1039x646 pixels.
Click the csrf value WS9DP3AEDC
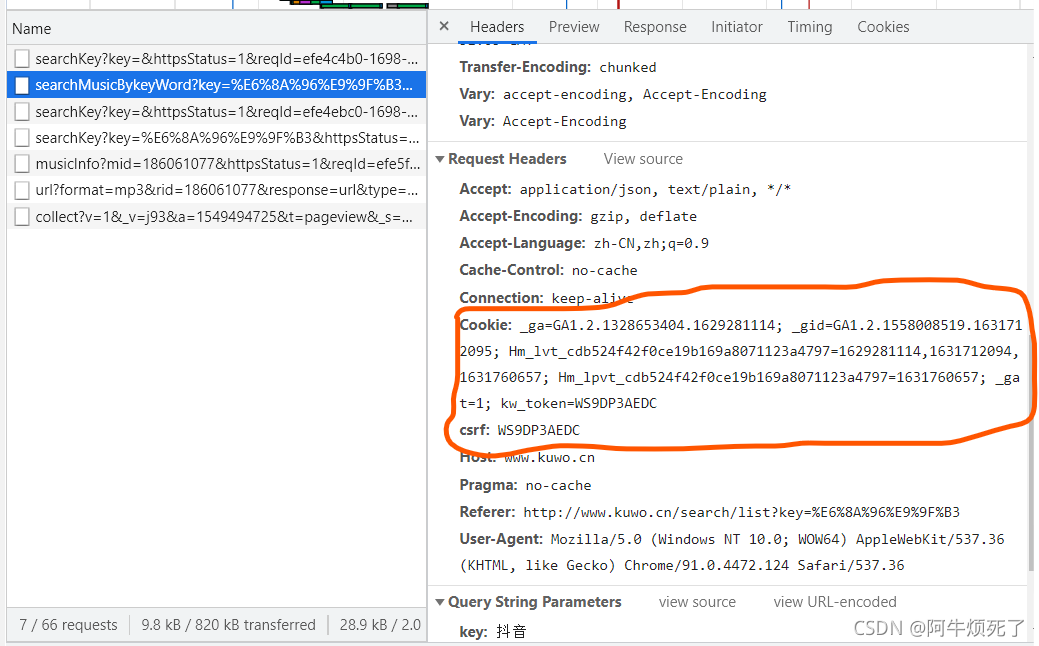pyautogui.click(x=539, y=431)
